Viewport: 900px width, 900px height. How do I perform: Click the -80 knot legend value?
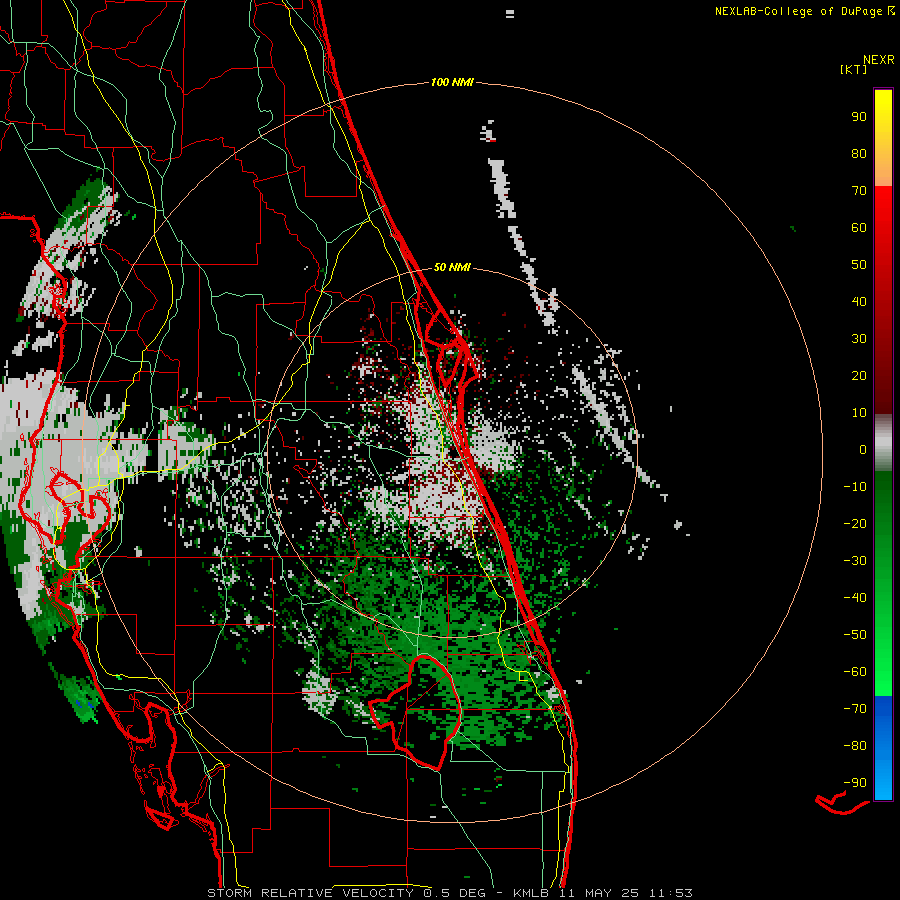click(855, 746)
